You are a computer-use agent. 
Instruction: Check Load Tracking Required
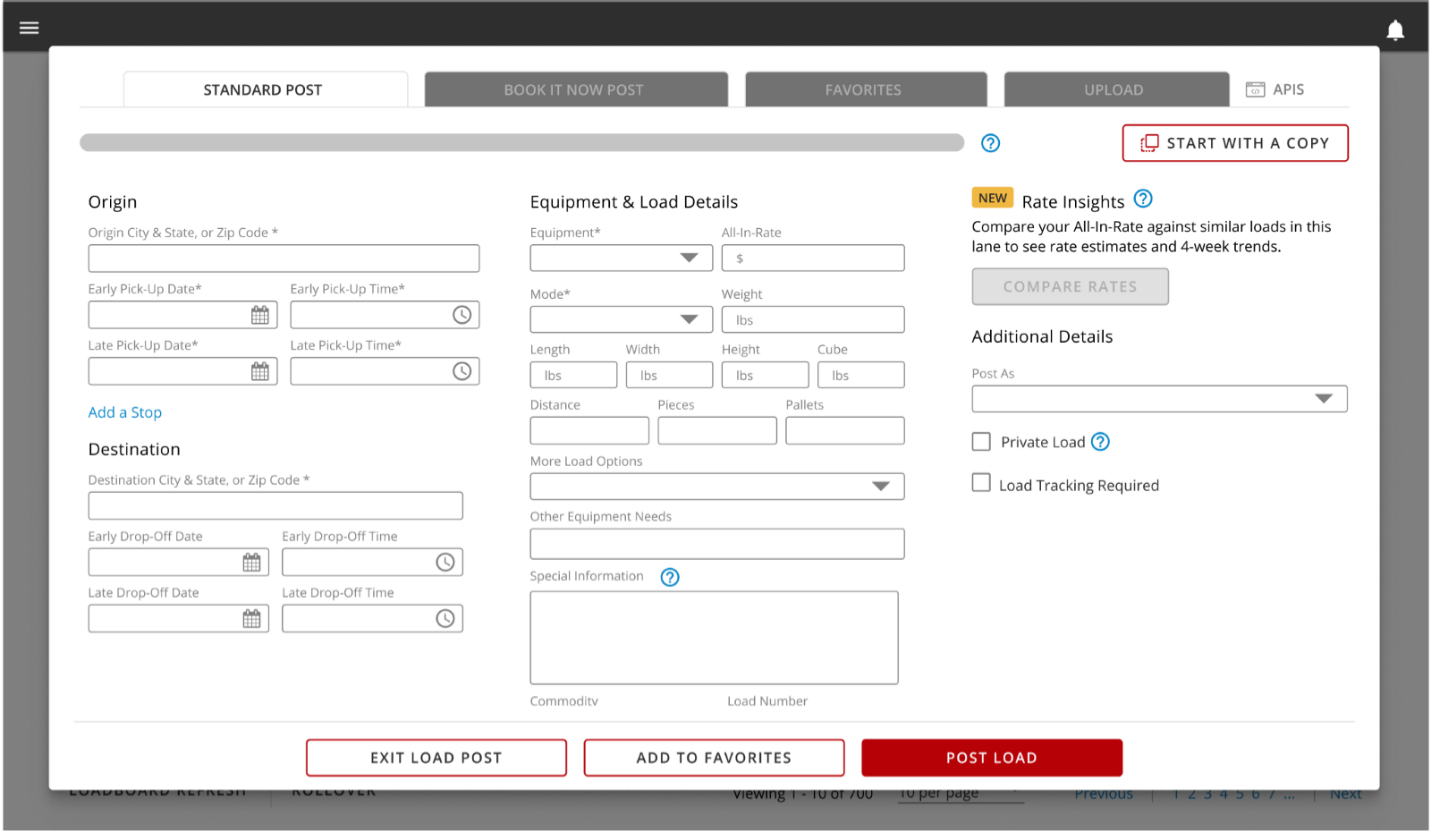coord(981,483)
